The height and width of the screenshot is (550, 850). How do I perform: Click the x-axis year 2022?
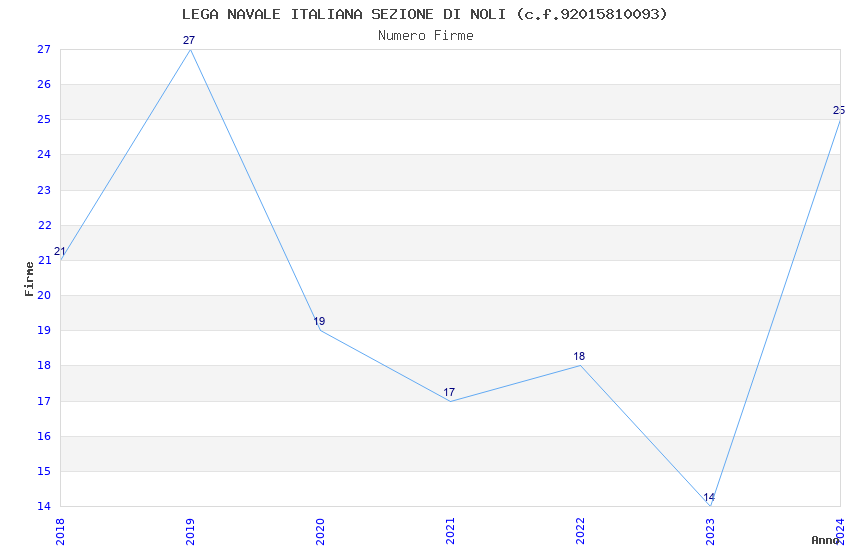pyautogui.click(x=581, y=531)
